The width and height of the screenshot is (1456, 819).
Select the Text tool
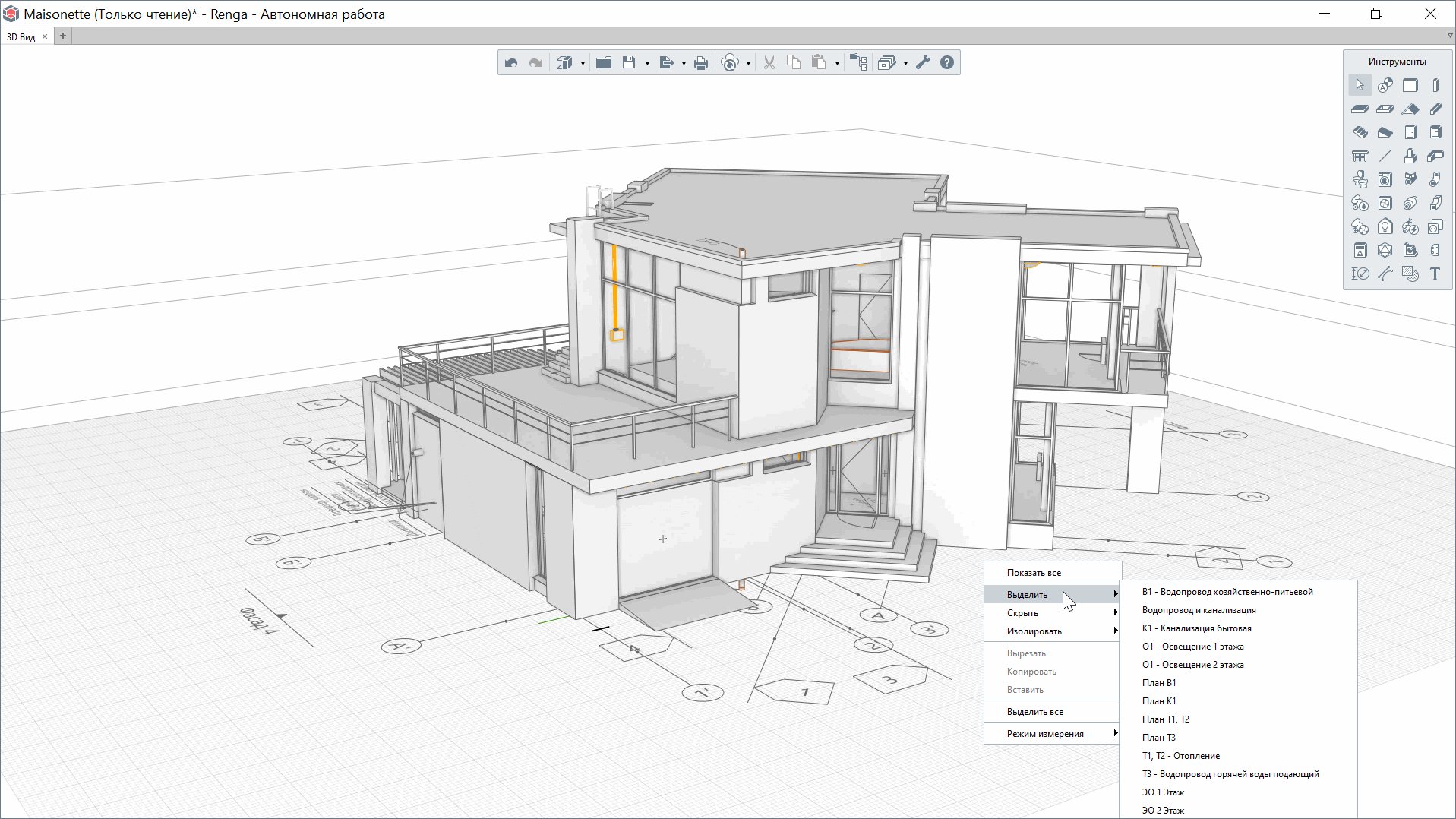coord(1435,274)
